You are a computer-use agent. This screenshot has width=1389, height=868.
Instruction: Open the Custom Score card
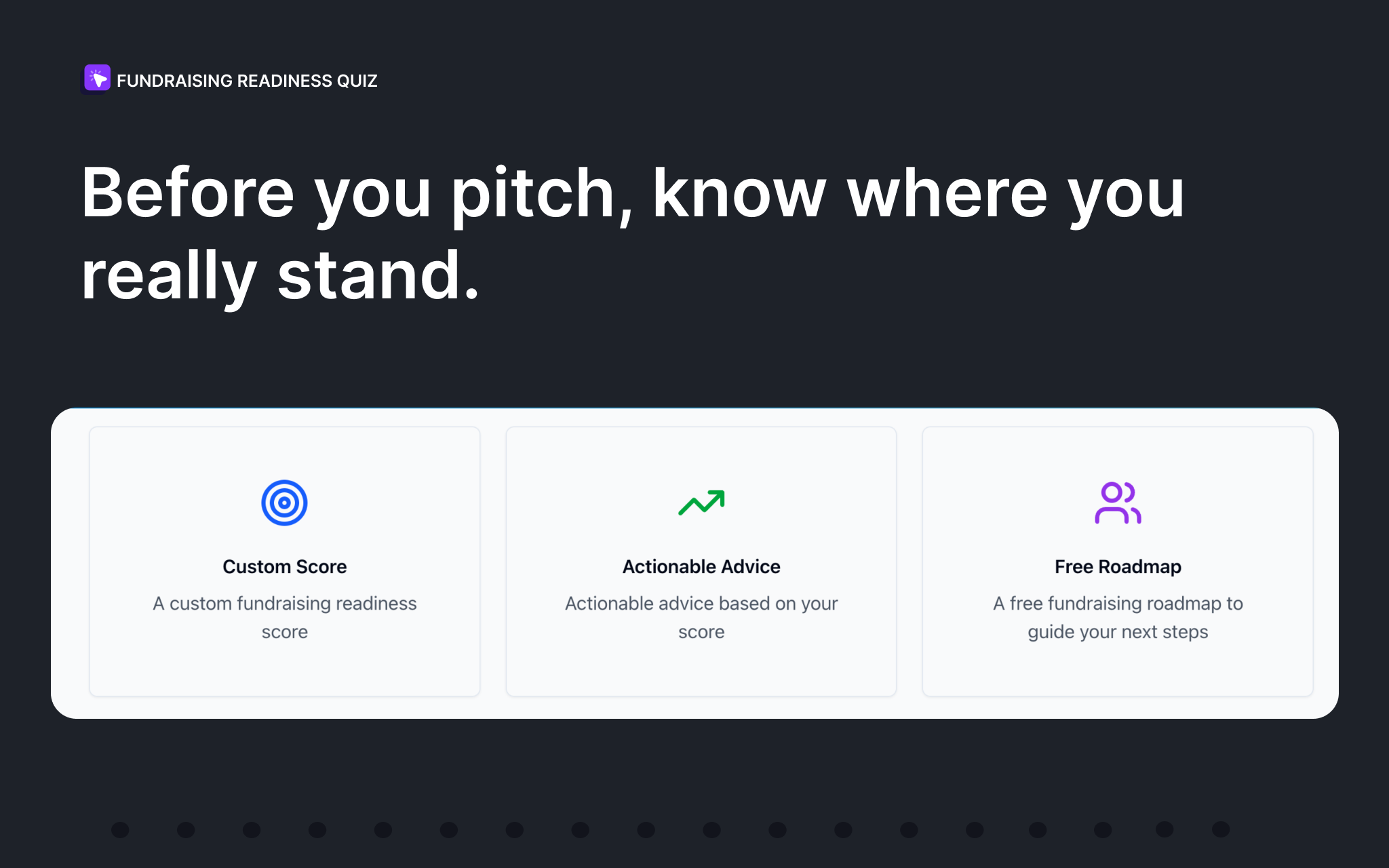pos(284,561)
